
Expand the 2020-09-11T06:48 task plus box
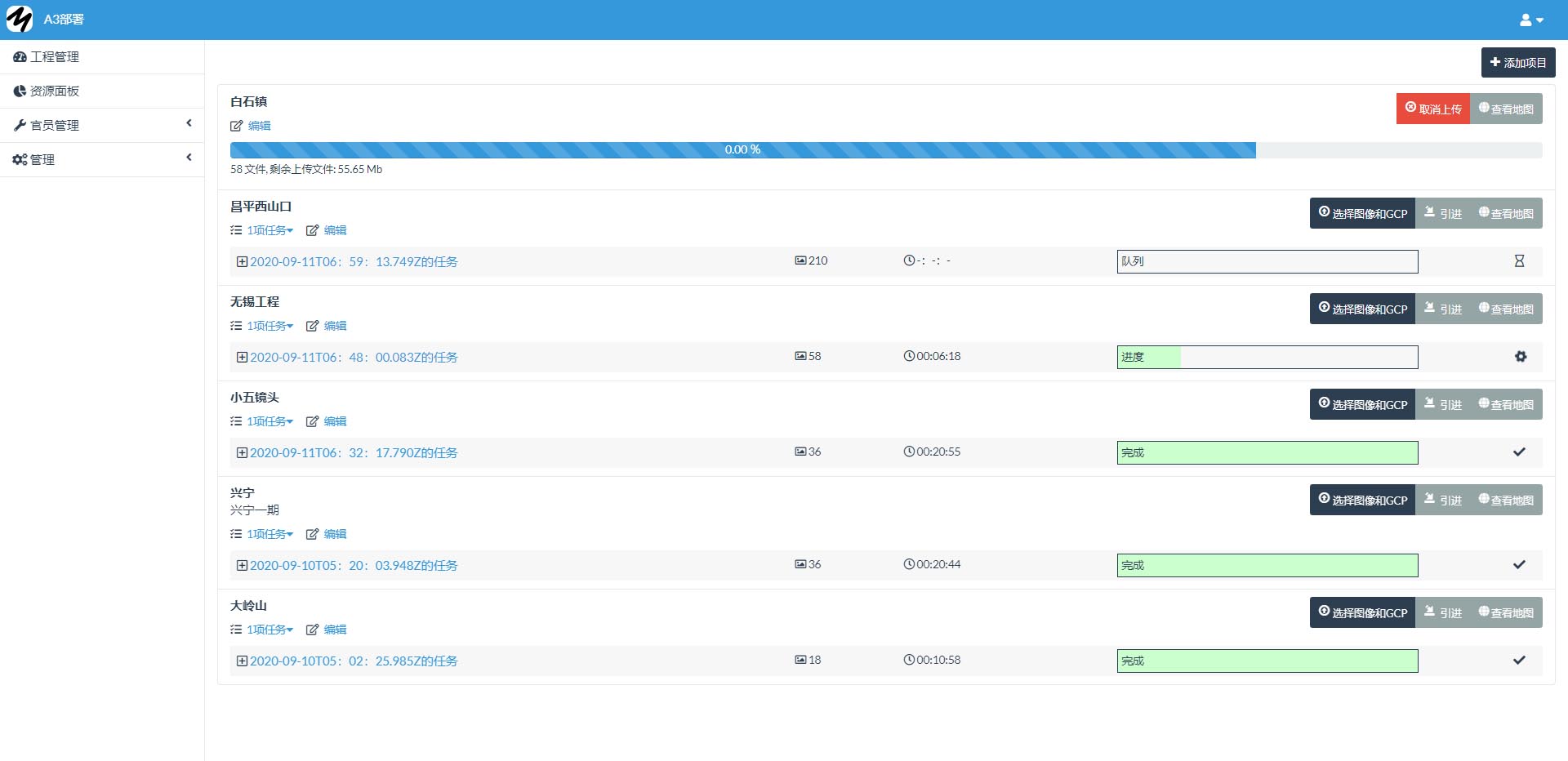(x=242, y=358)
